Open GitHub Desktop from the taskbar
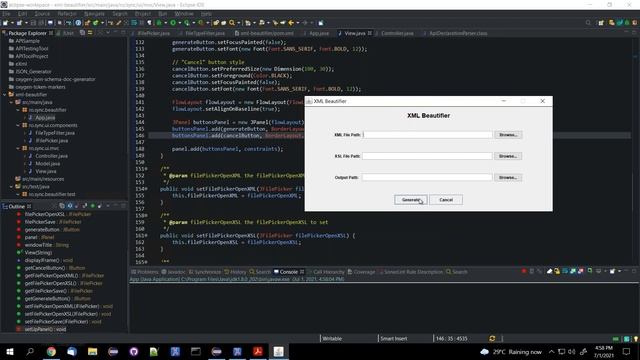 pos(134,351)
